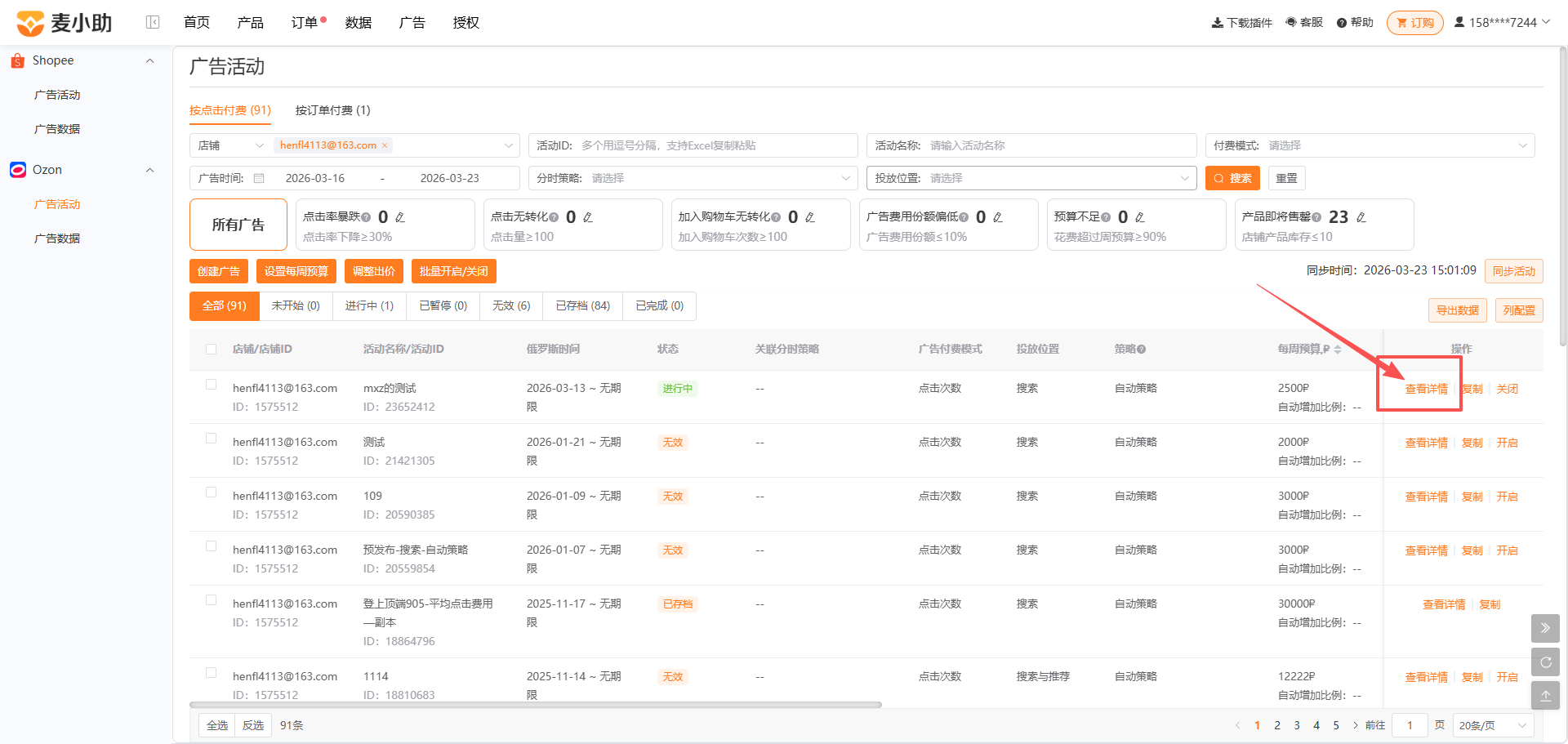
Task: Click the 重置 reset button
Action: click(x=1286, y=178)
